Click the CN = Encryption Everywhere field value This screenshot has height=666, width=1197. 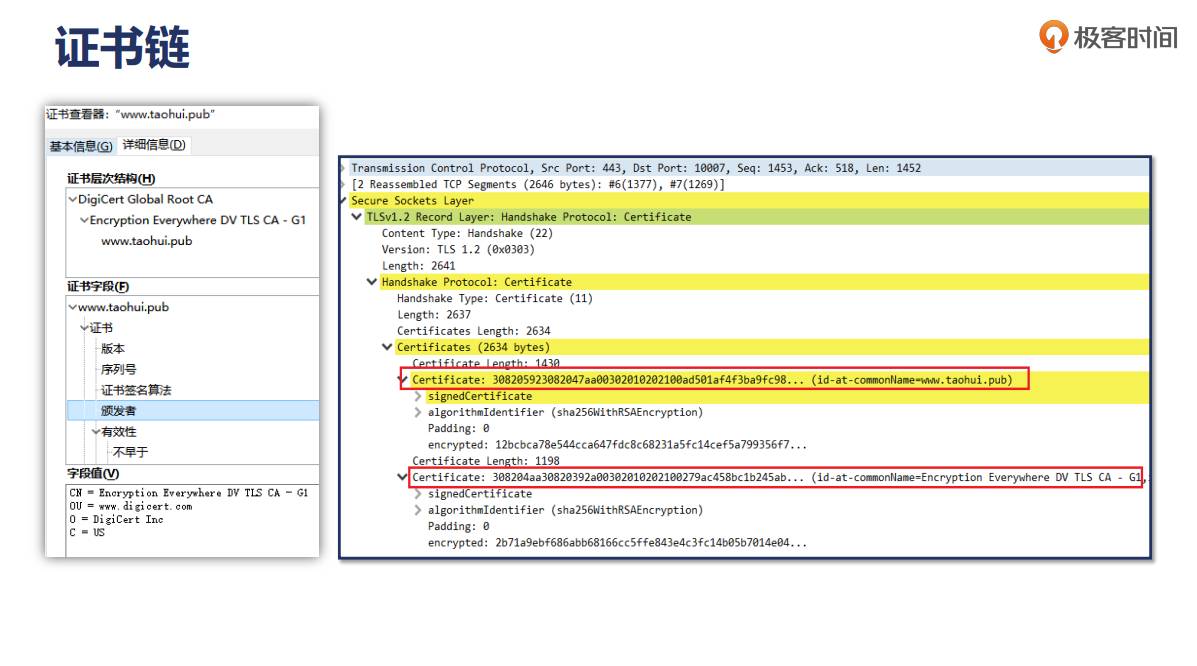[188, 493]
